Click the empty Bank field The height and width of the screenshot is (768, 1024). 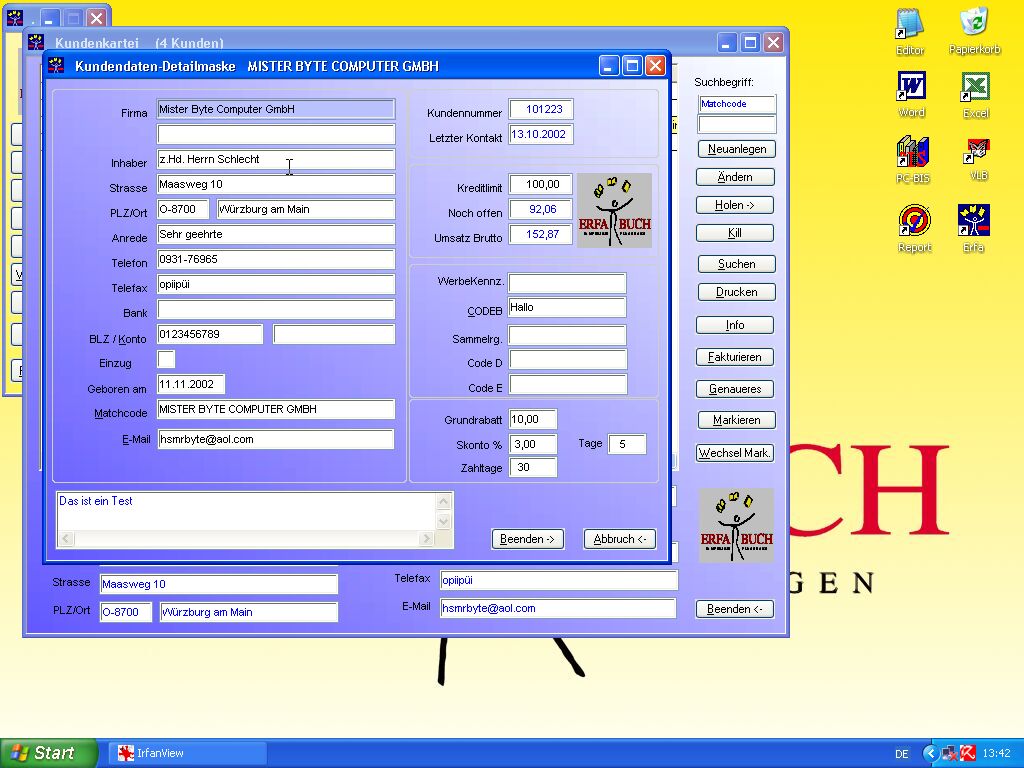tap(276, 309)
